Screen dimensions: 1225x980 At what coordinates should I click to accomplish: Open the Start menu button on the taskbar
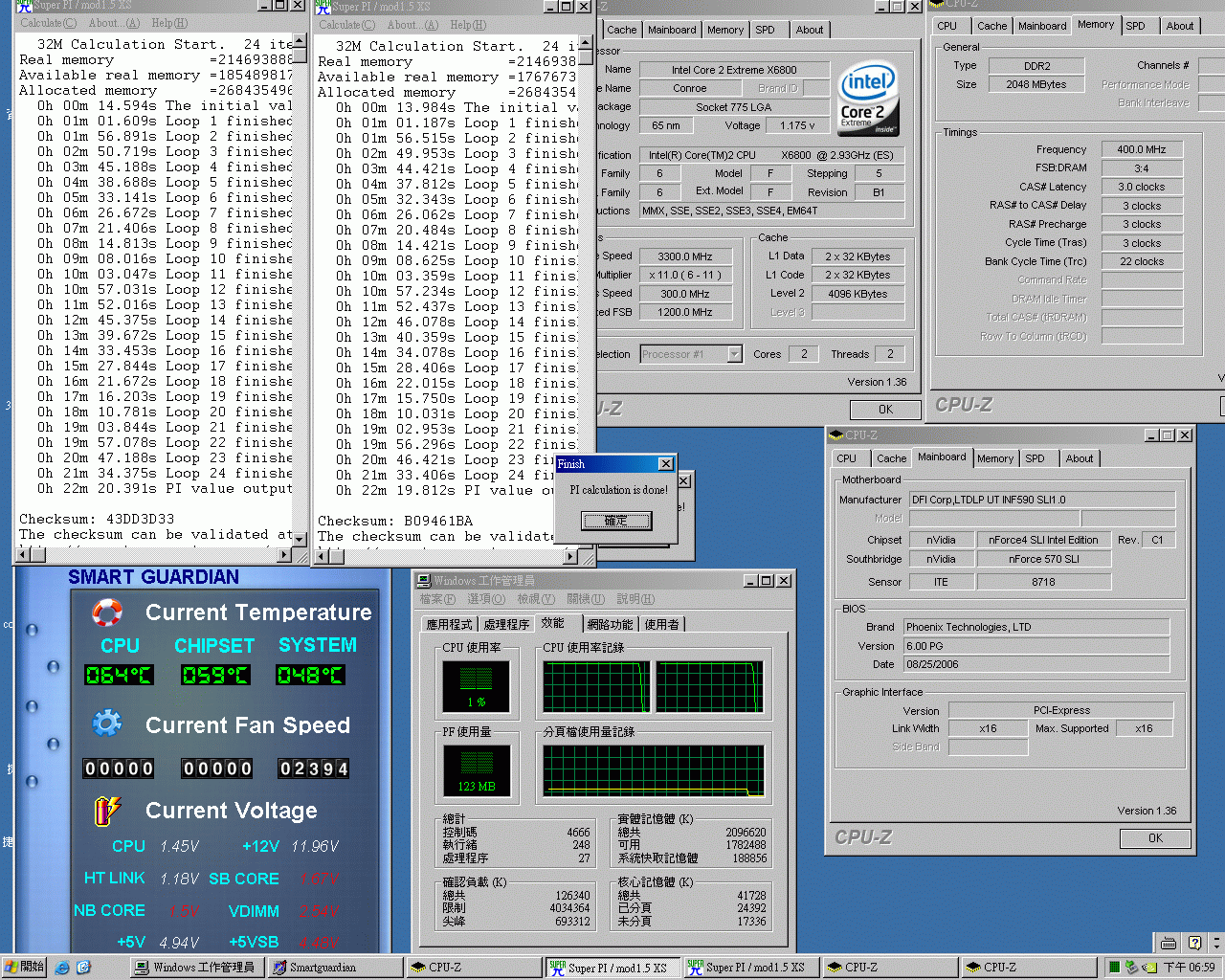(x=25, y=968)
